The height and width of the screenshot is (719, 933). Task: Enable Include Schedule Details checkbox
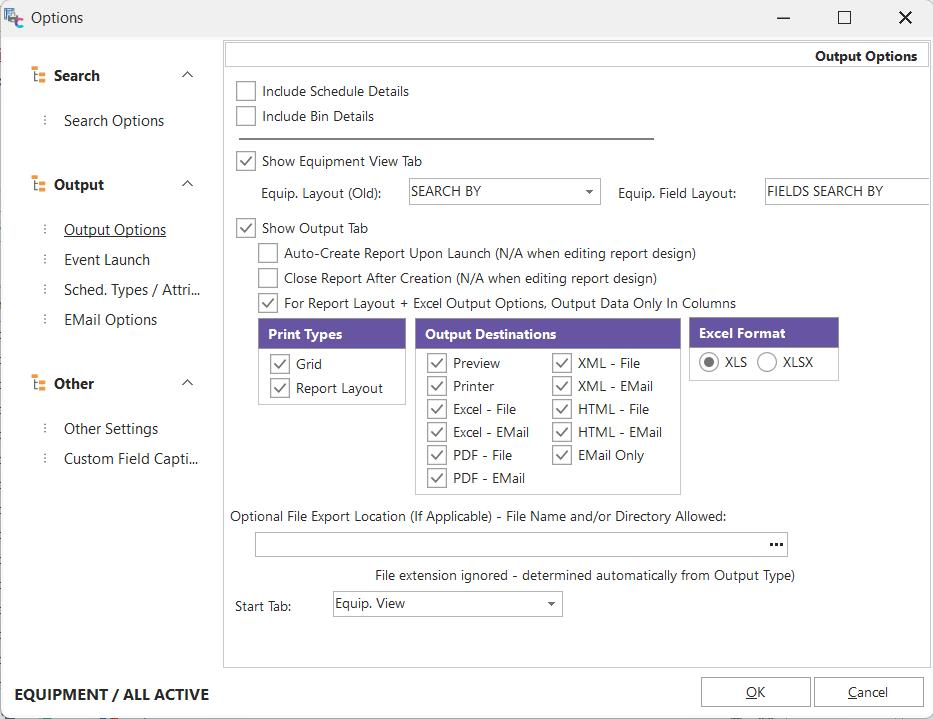click(246, 91)
